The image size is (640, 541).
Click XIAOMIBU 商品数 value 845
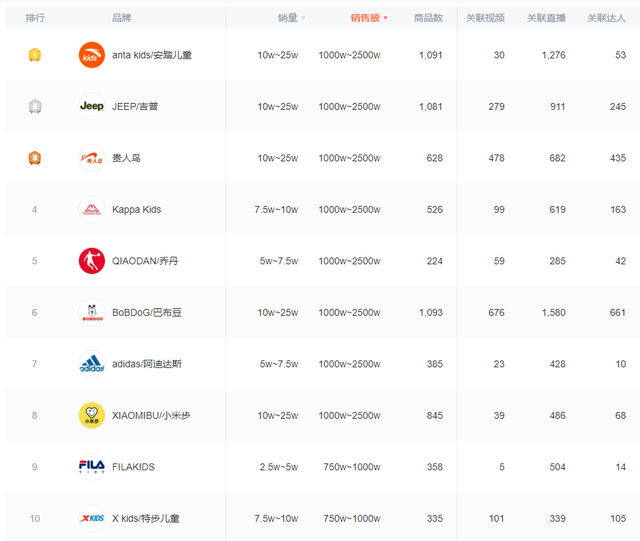(x=435, y=415)
